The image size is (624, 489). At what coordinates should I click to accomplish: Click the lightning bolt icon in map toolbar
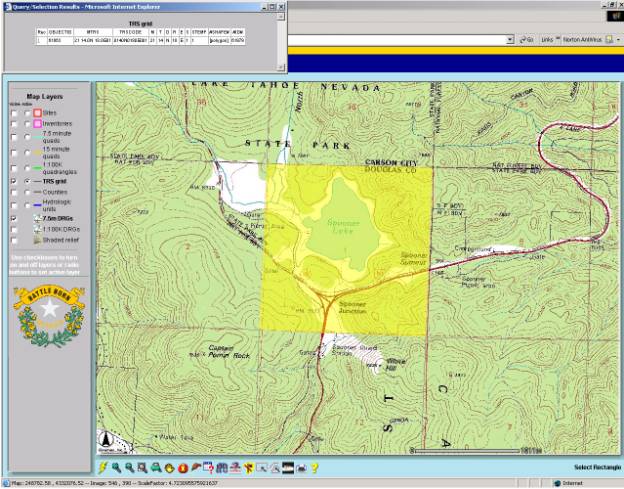click(104, 467)
